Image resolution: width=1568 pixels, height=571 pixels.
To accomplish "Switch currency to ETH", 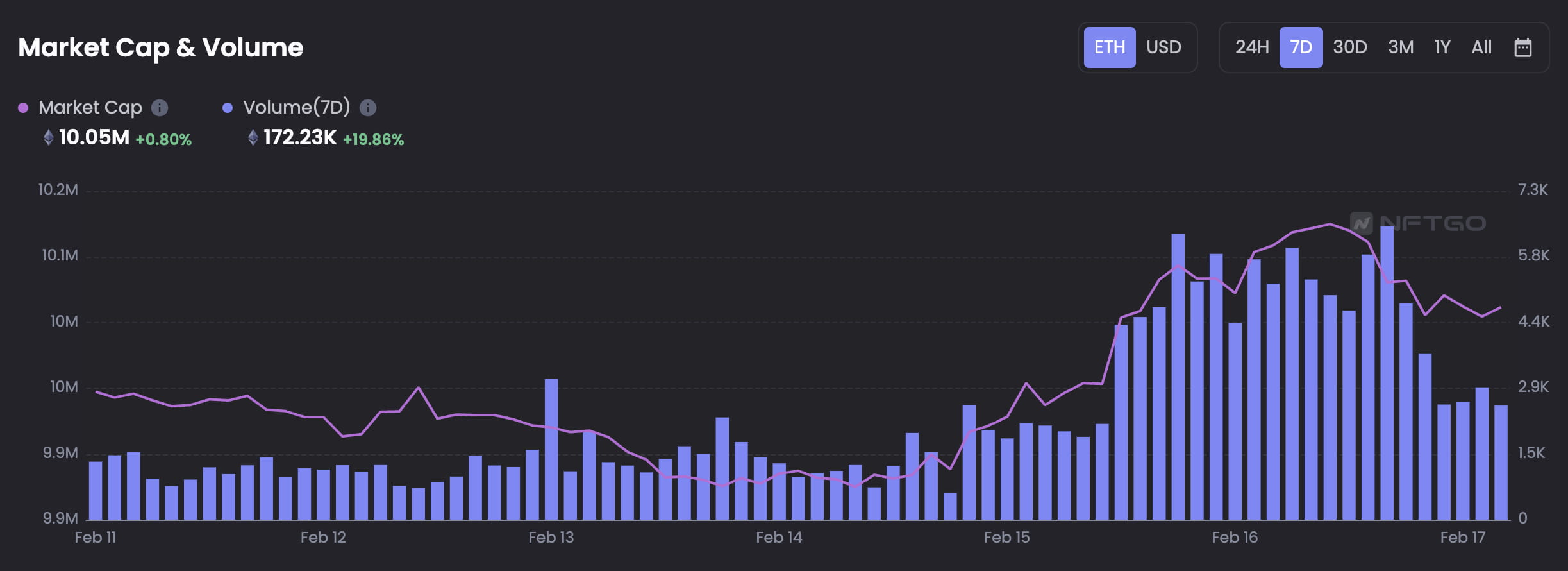I will 1110,47.
